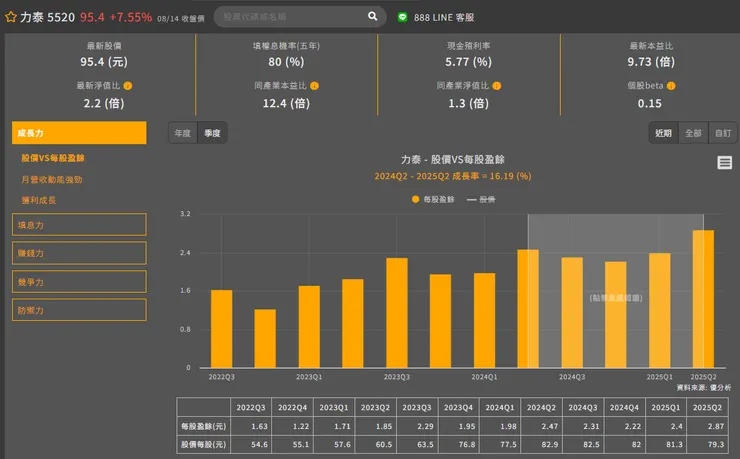Click table cell 54.6 share price

(x=251, y=444)
